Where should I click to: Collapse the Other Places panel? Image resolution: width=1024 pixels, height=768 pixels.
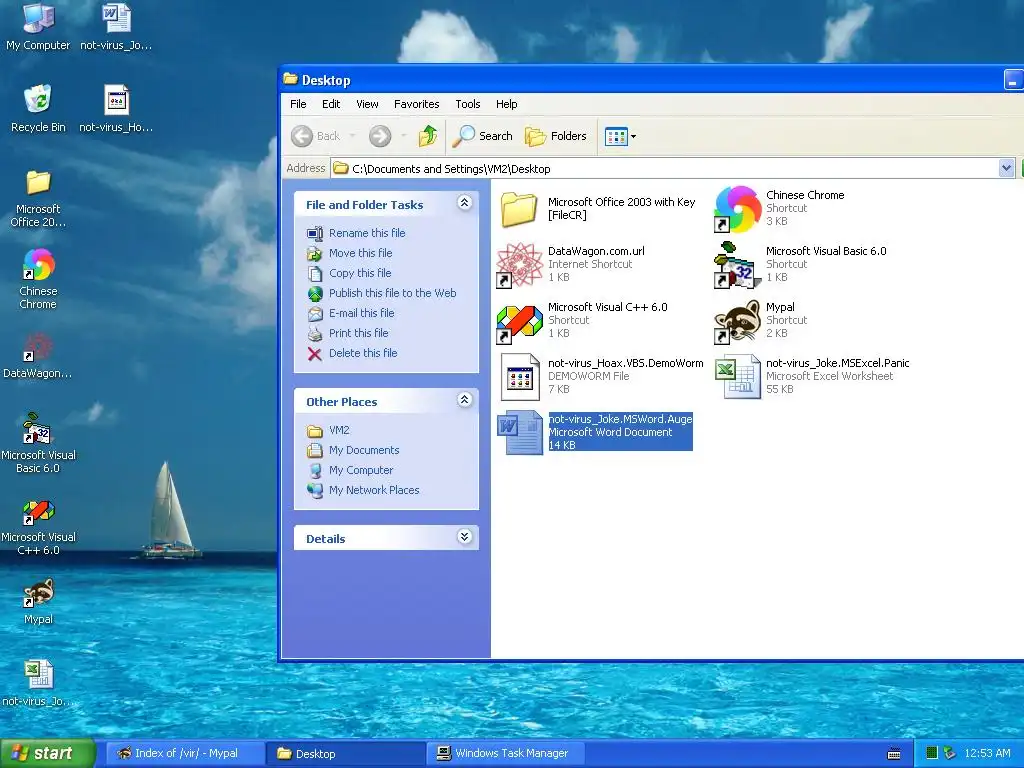(x=464, y=400)
